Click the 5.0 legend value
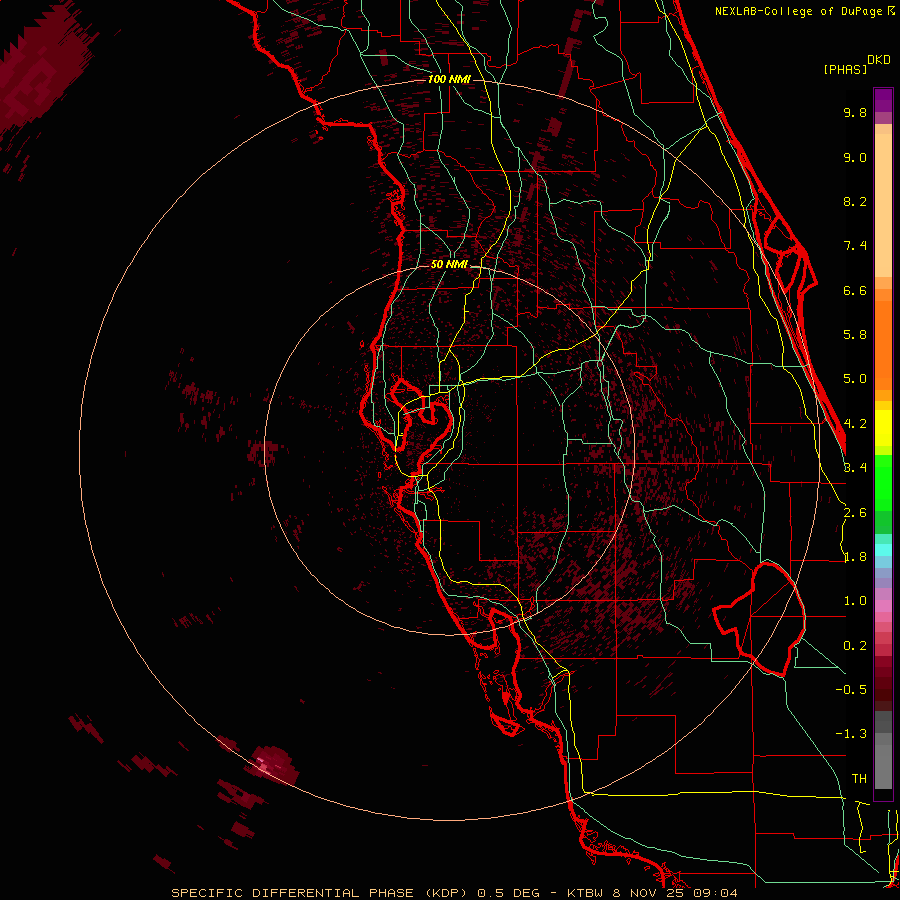This screenshot has height=900, width=900. click(x=855, y=379)
